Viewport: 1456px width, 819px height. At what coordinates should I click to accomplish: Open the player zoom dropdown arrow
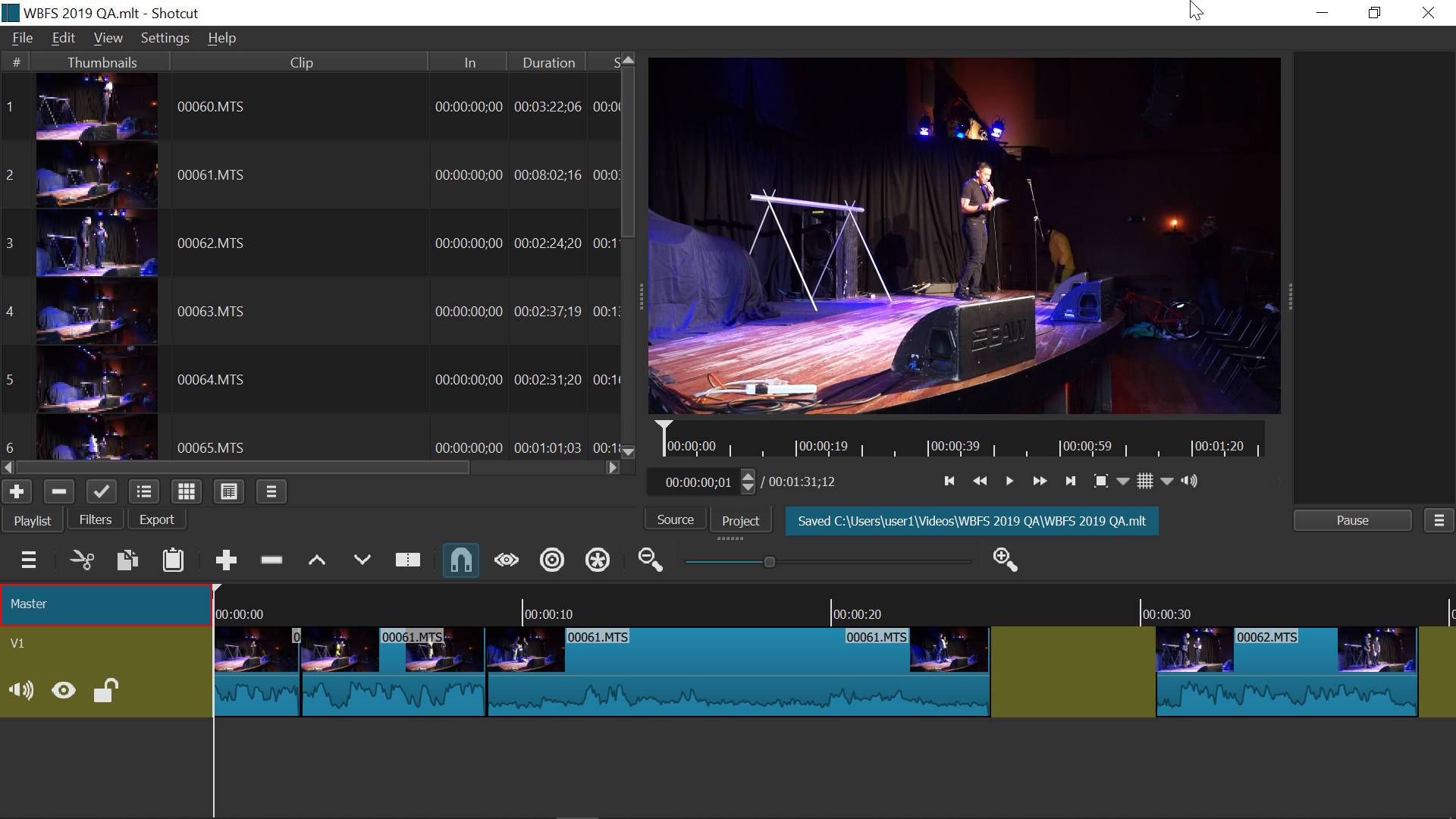1125,481
